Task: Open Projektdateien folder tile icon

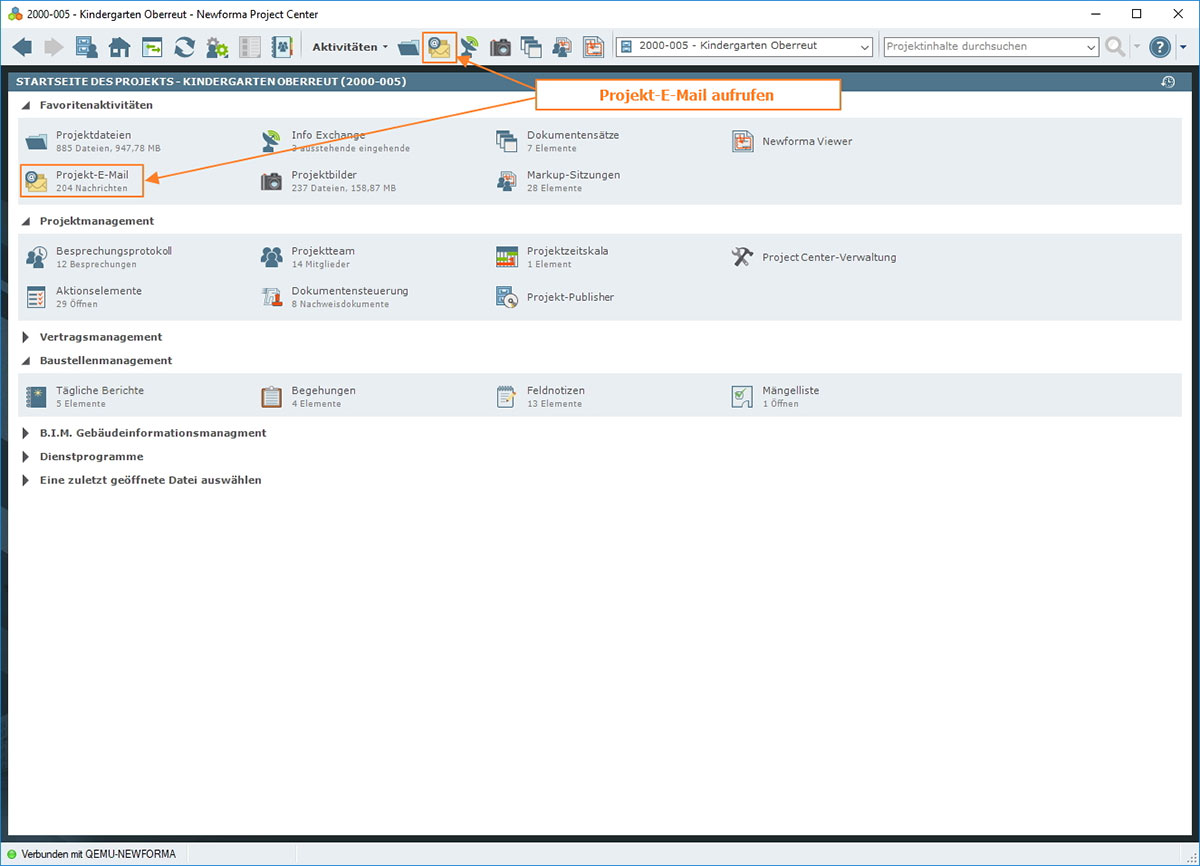Action: tap(36, 141)
